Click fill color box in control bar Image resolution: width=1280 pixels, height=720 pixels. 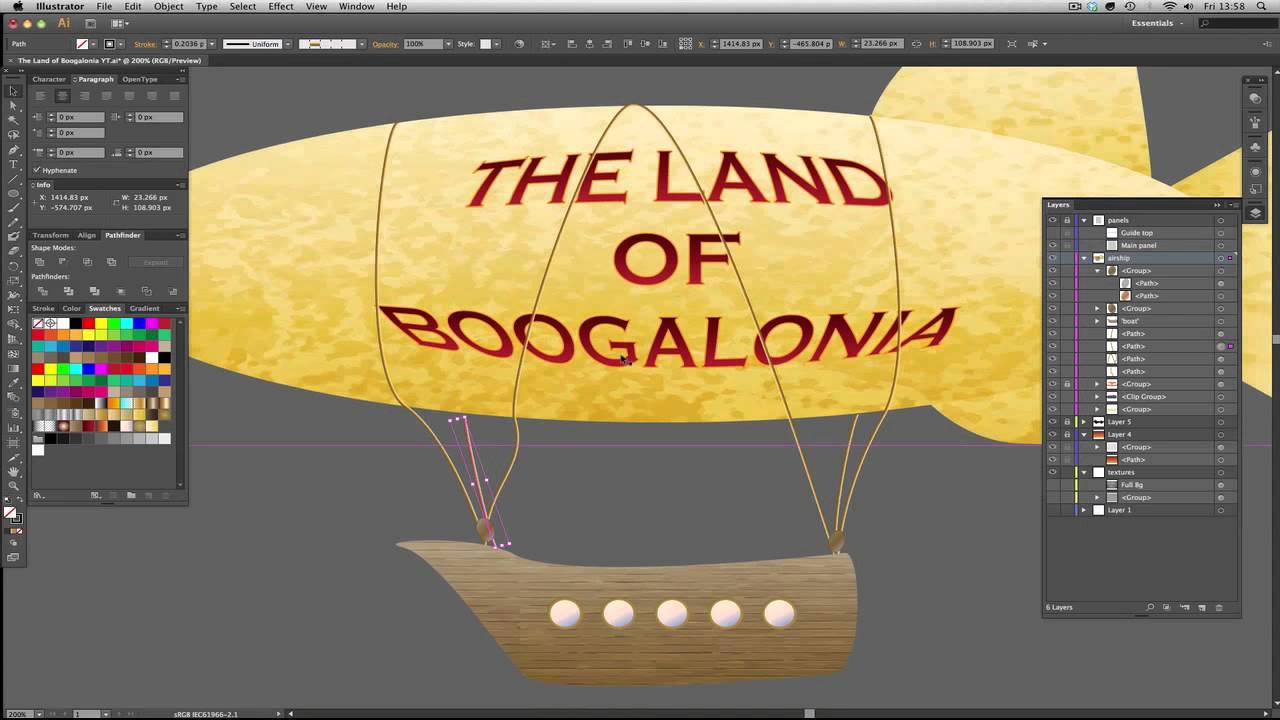pyautogui.click(x=83, y=44)
